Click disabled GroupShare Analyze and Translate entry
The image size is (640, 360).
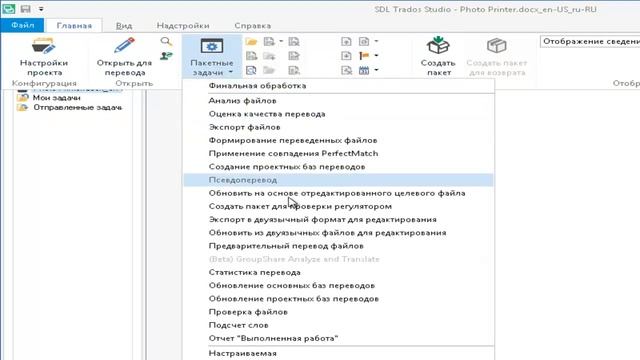pyautogui.click(x=338, y=259)
